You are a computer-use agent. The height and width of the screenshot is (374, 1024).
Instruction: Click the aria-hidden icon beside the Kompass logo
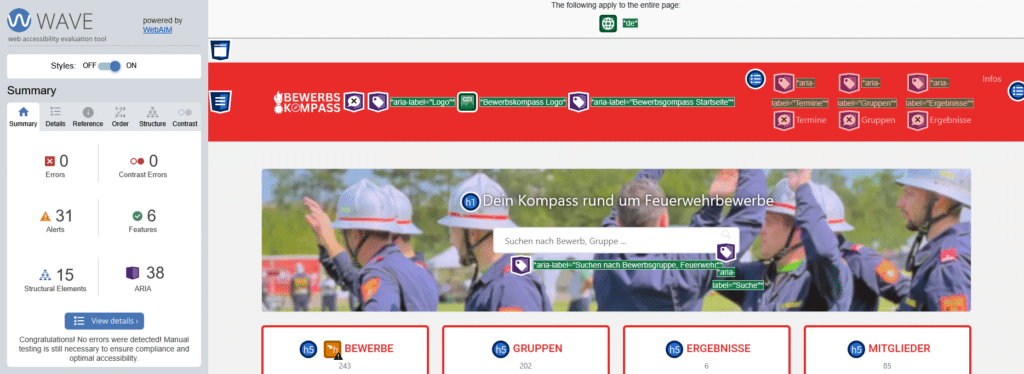point(353,102)
